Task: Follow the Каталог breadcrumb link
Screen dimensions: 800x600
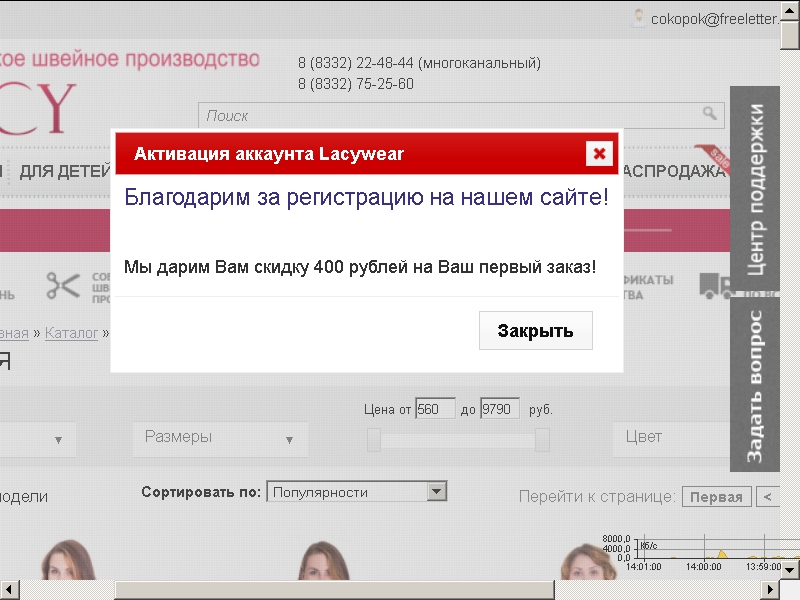Action: pyautogui.click(x=71, y=333)
